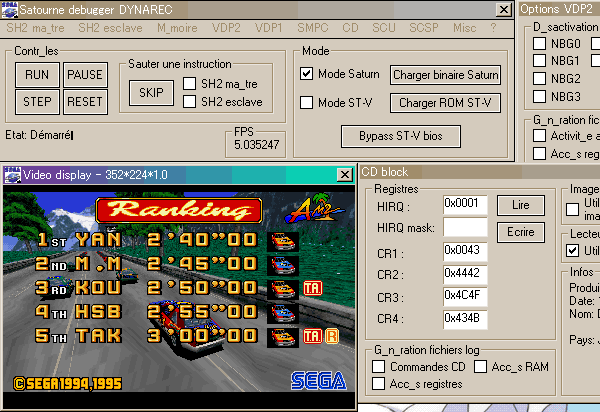This screenshot has width=600, height=412.
Task: Toggle Activit_e checkbox in Options VDP2
Action: pyautogui.click(x=540, y=135)
